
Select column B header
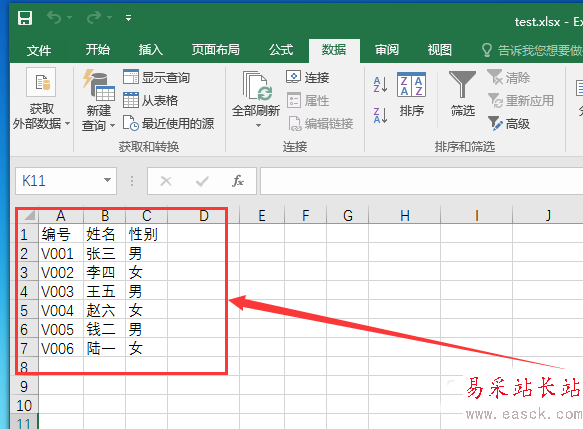[x=105, y=215]
